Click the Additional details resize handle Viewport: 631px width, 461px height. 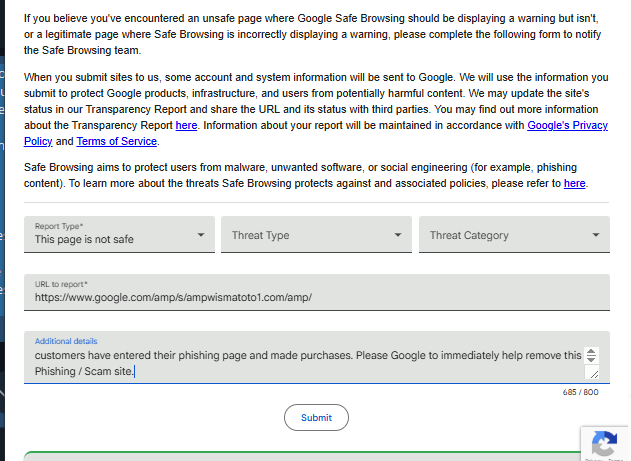[x=591, y=373]
